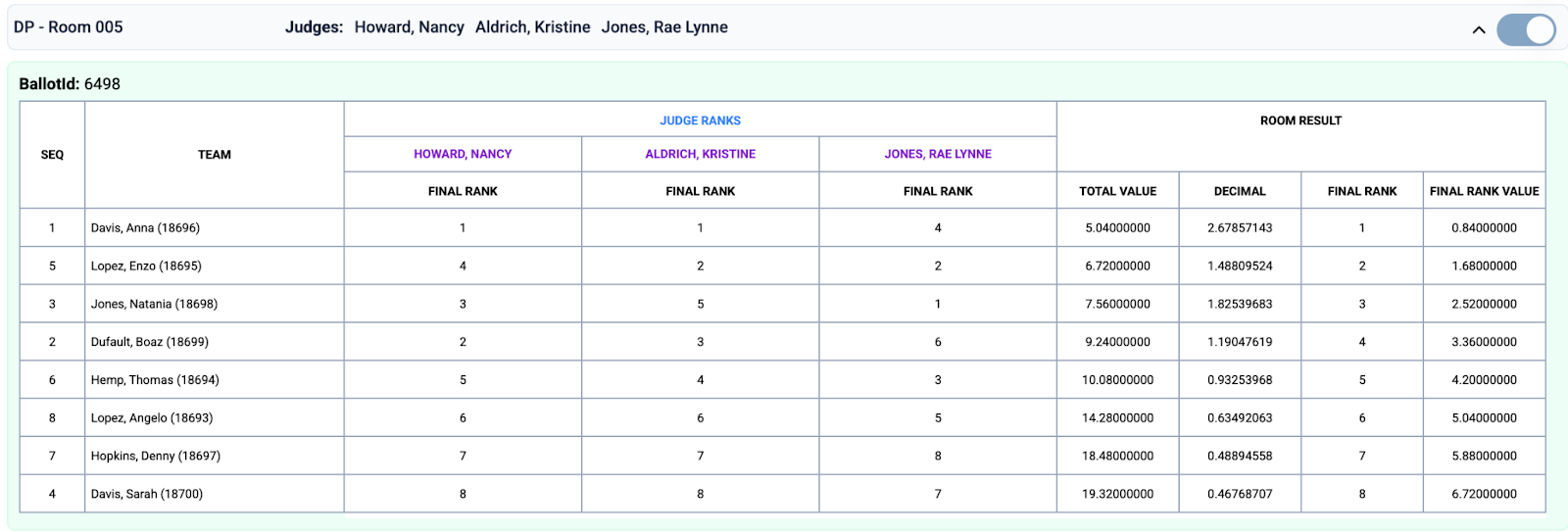Collapse the DP - Room 005 panel chevron
Screen dimensions: 1568x532
click(x=1478, y=29)
